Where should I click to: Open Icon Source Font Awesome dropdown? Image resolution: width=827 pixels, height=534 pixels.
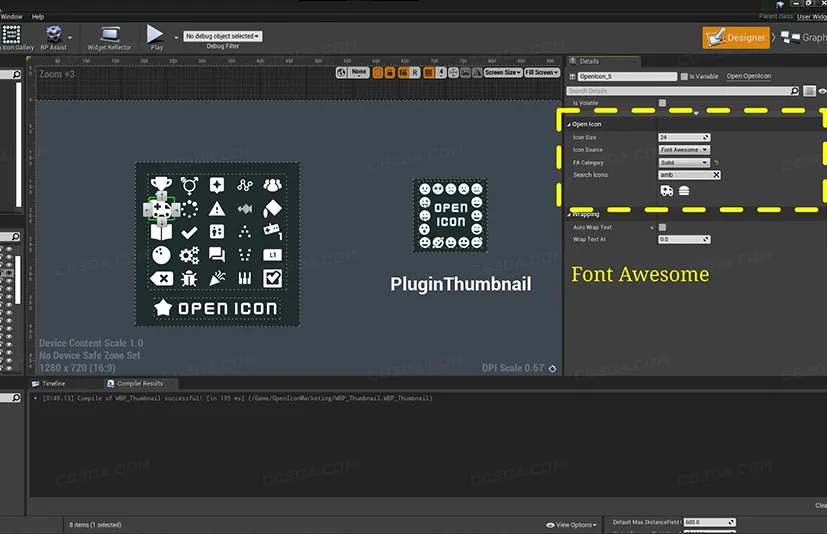(x=684, y=150)
